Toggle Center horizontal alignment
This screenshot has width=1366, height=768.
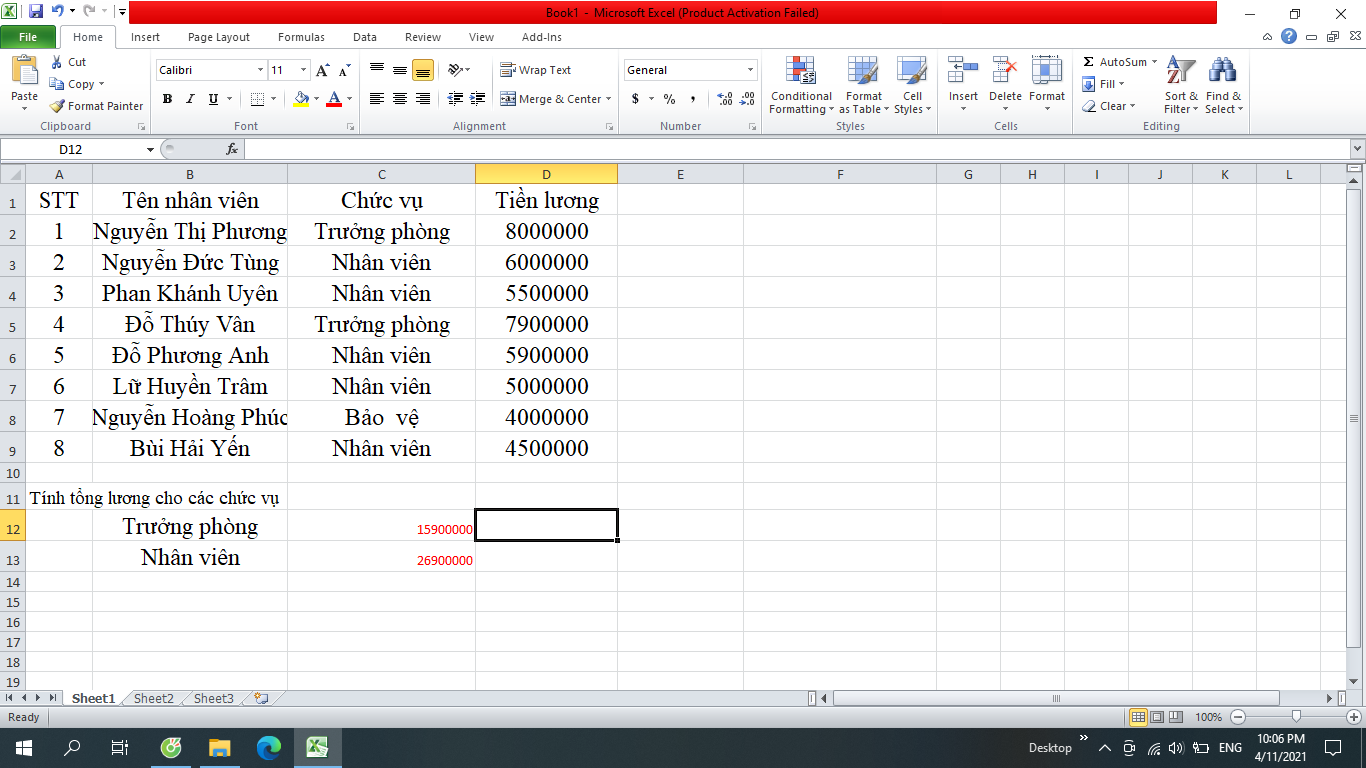400,99
